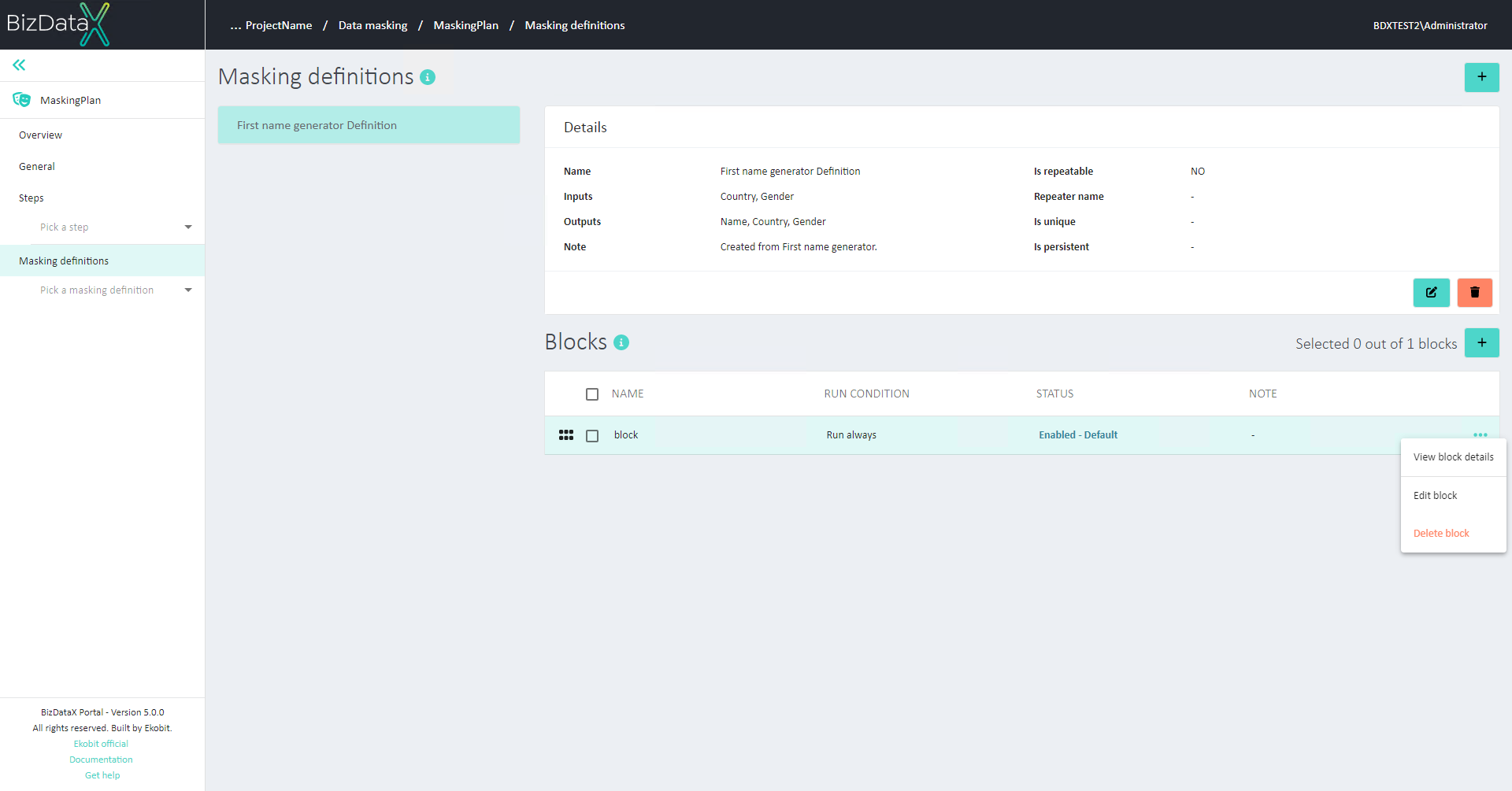Click the block name cell
Viewport: 1512px width, 791px height.
[626, 435]
